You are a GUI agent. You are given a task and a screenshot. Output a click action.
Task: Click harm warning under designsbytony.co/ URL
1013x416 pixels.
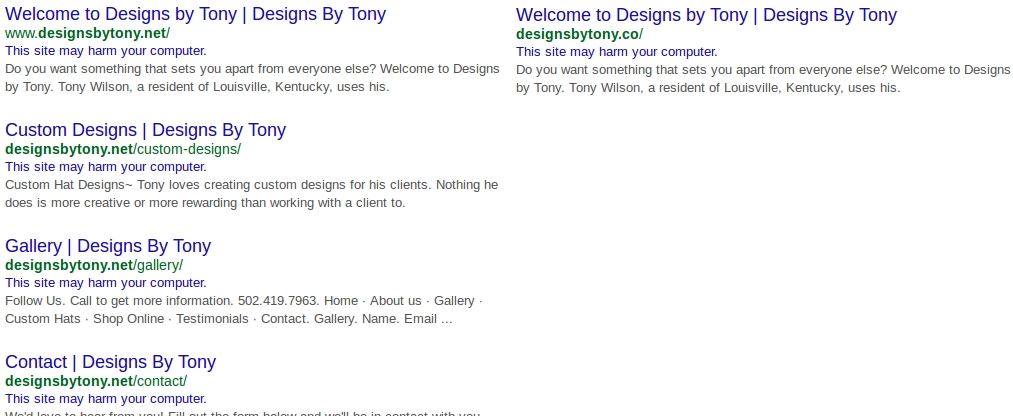(x=617, y=51)
